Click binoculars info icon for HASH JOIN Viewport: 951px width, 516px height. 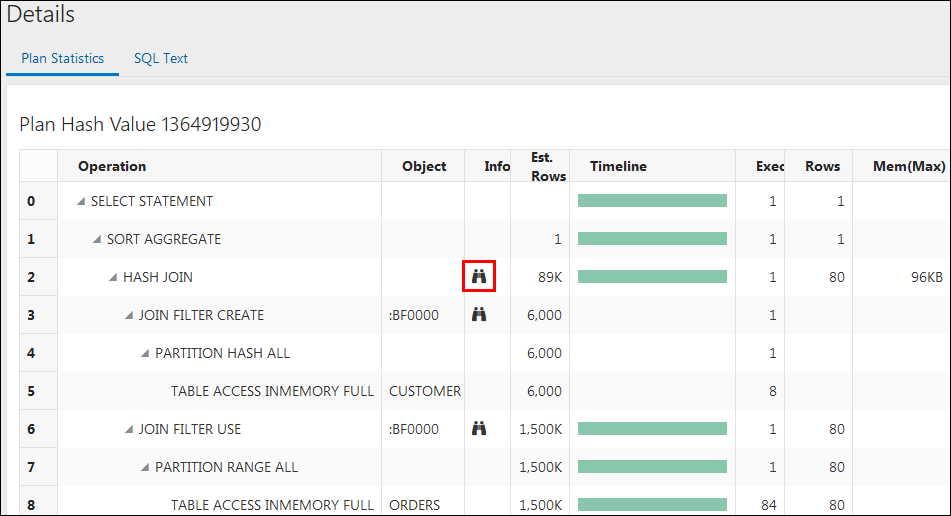[x=479, y=276]
